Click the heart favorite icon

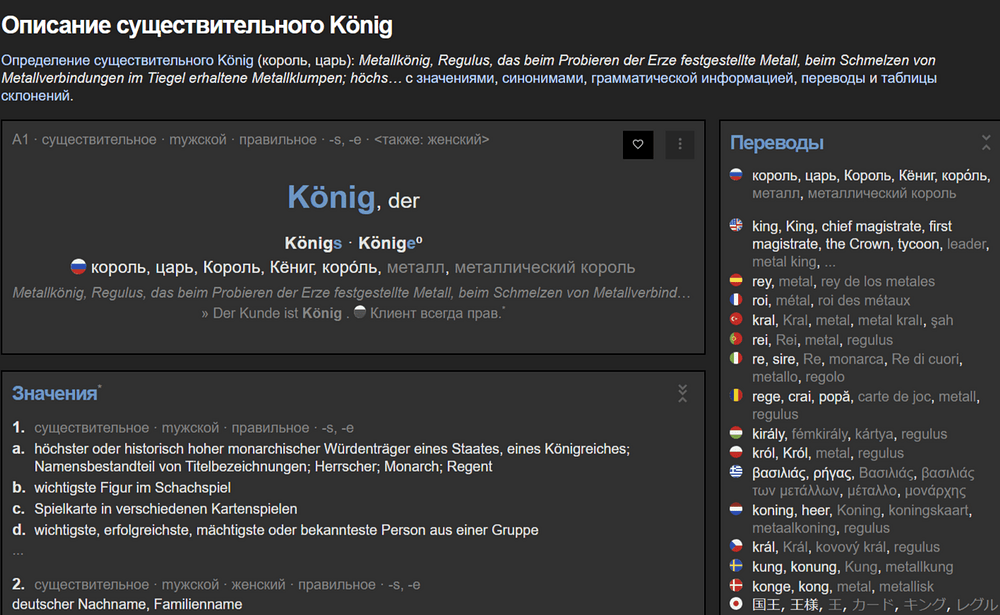[637, 144]
